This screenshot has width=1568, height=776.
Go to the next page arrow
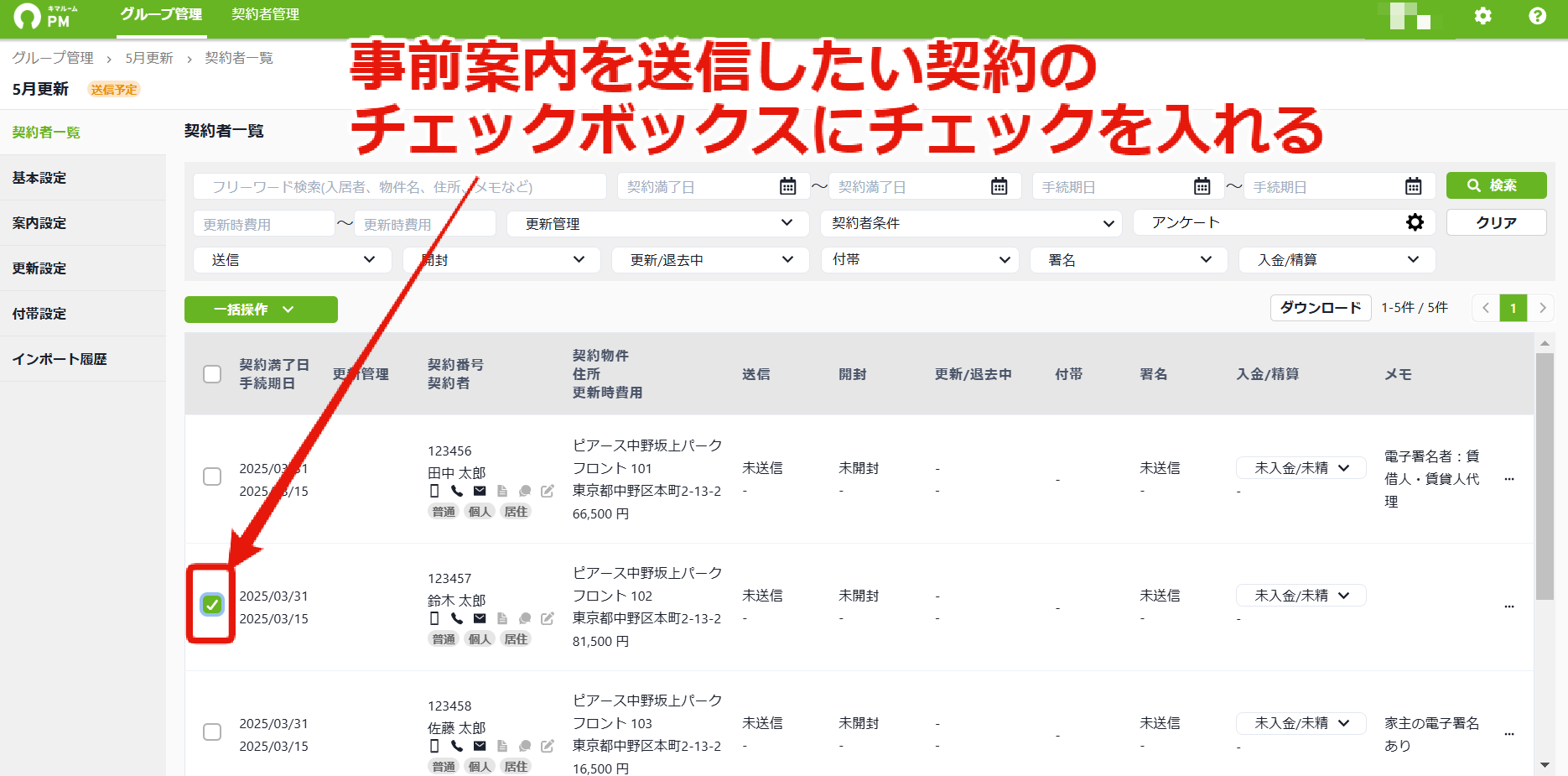pos(1541,308)
